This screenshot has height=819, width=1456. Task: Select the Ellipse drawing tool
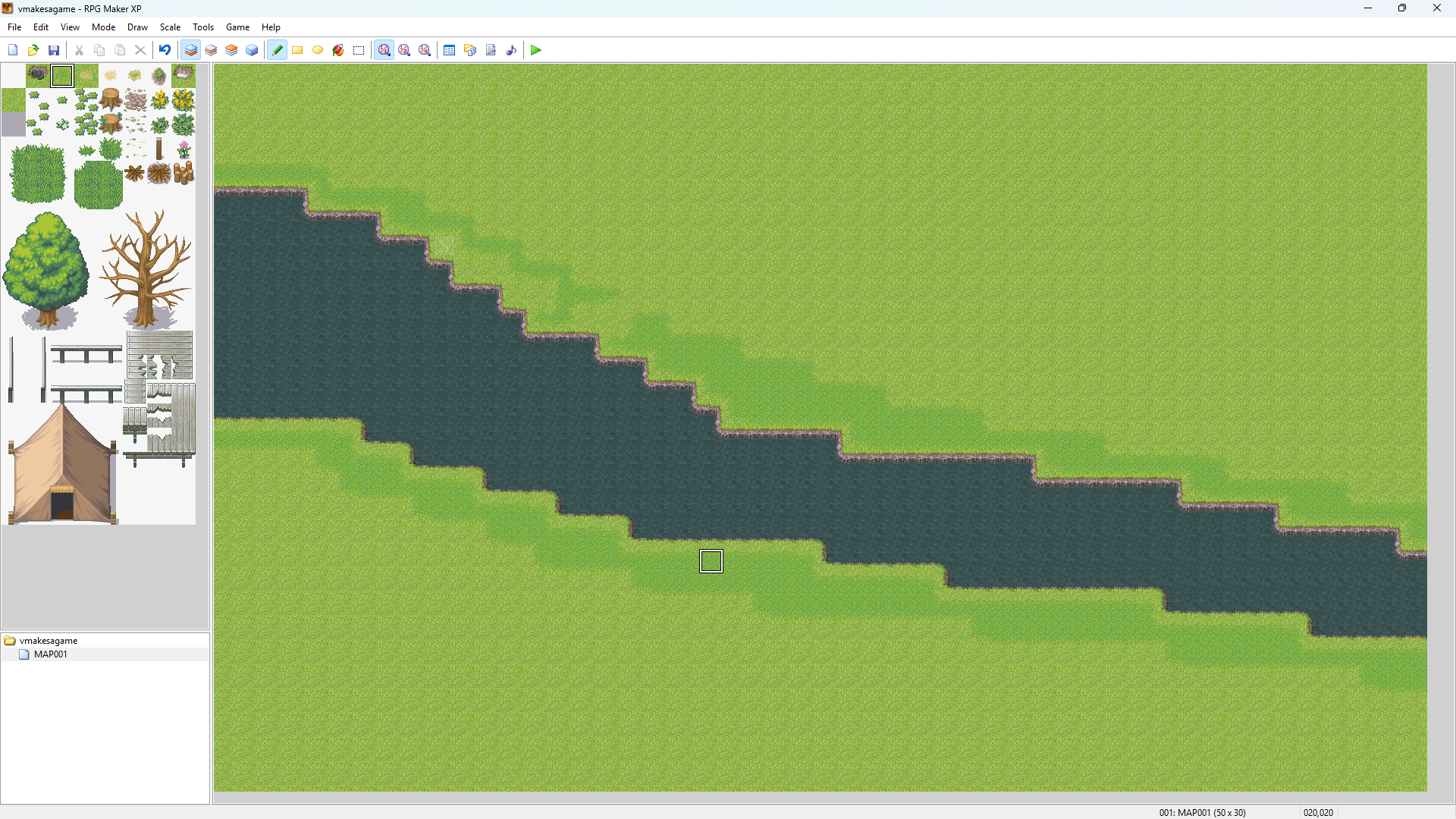318,50
